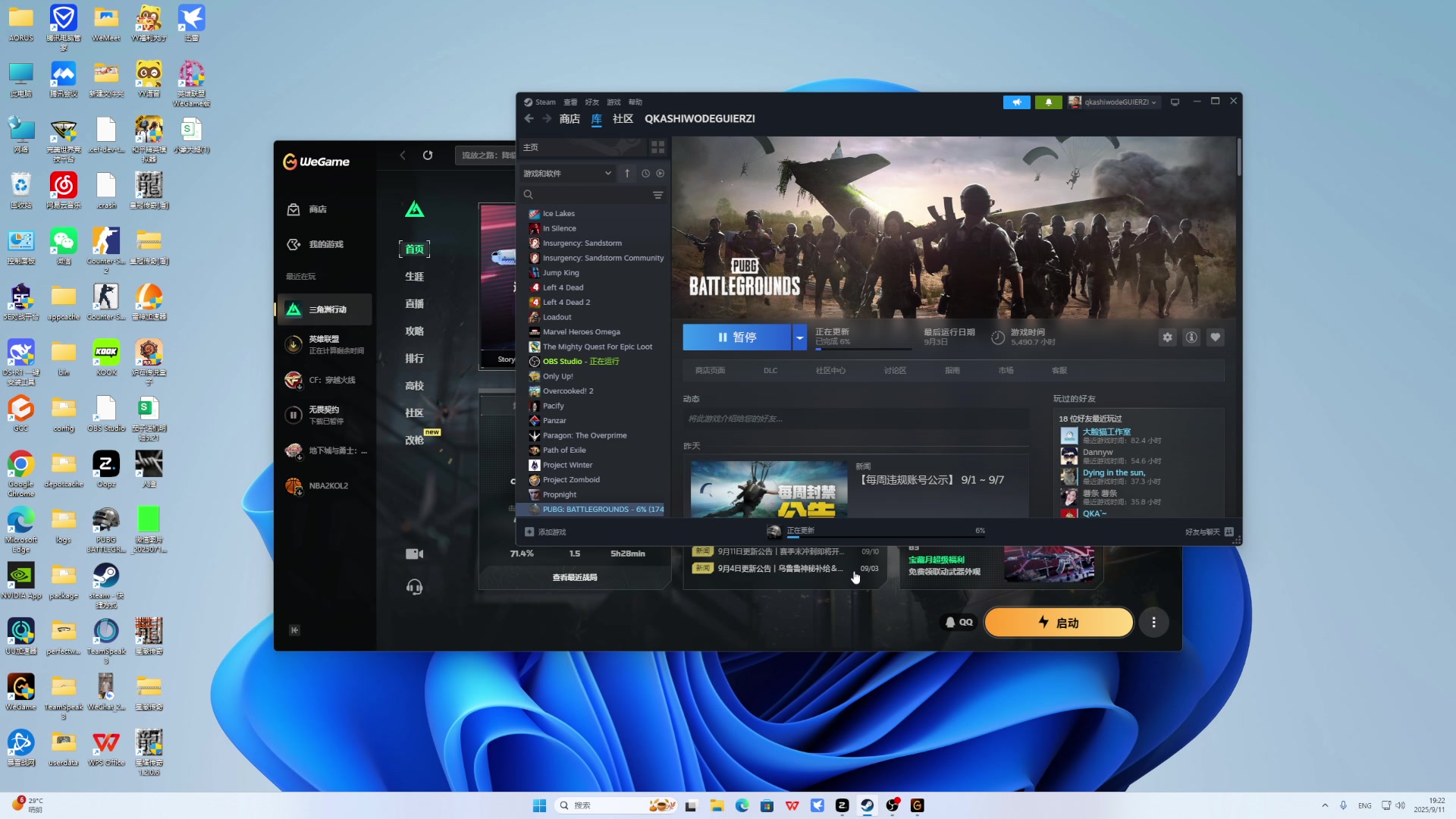Open WeGame more options three dots
This screenshot has width=1456, height=819.
pos(1153,623)
